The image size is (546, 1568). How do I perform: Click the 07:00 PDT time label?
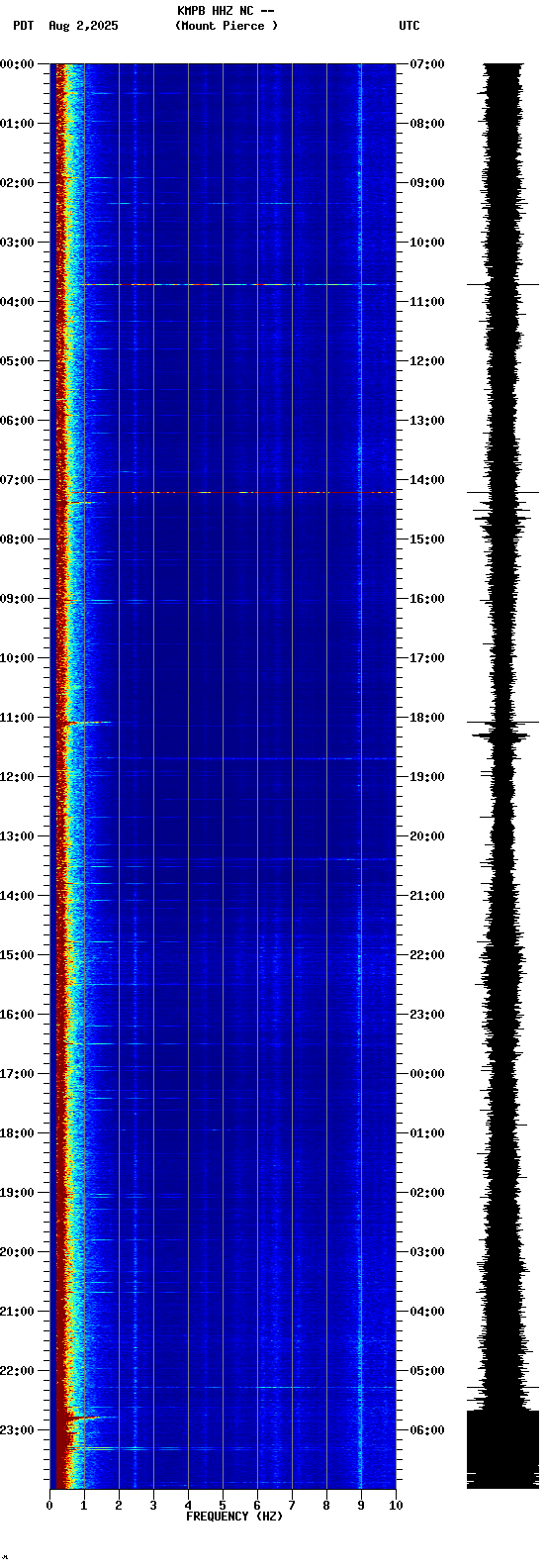pos(18,480)
